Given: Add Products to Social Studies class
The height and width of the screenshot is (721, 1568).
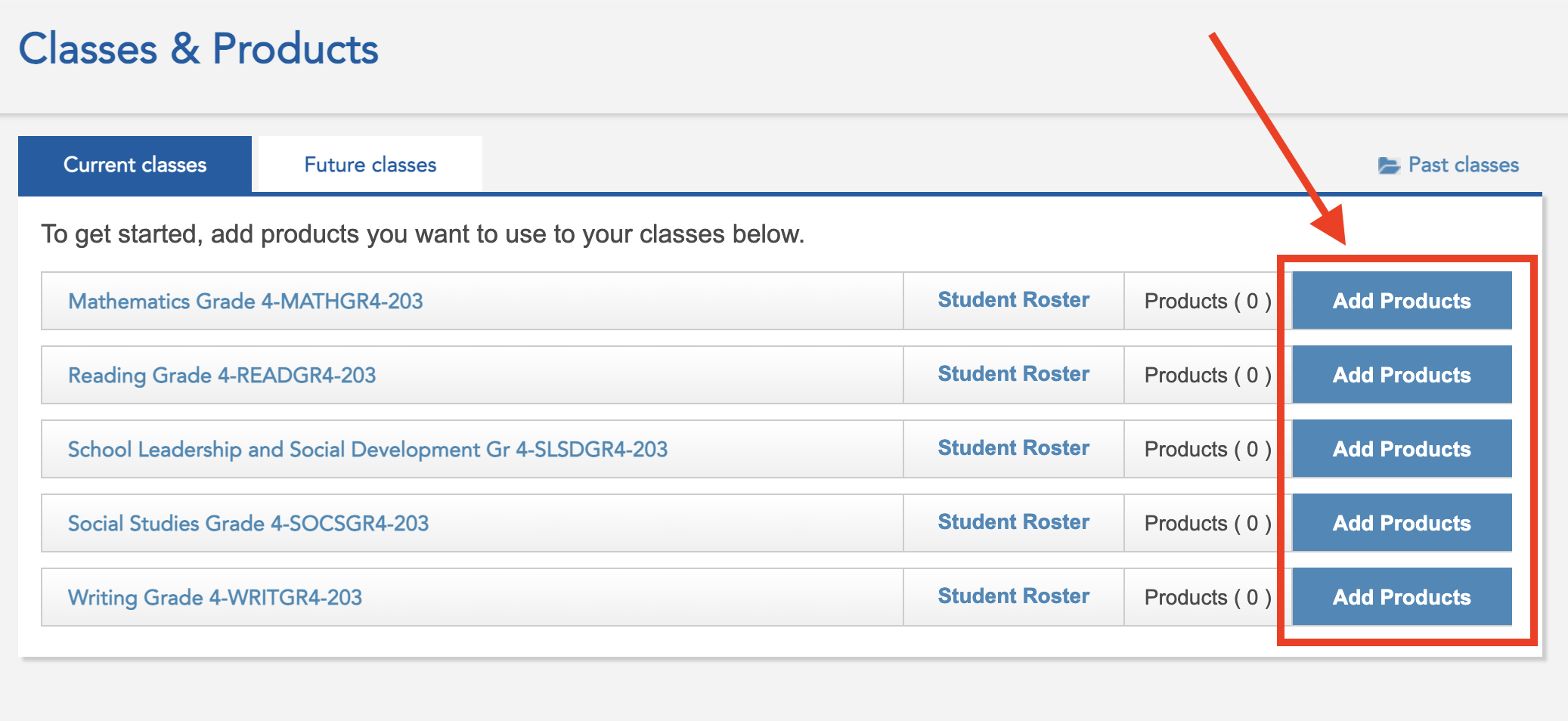Looking at the screenshot, I should point(1401,523).
